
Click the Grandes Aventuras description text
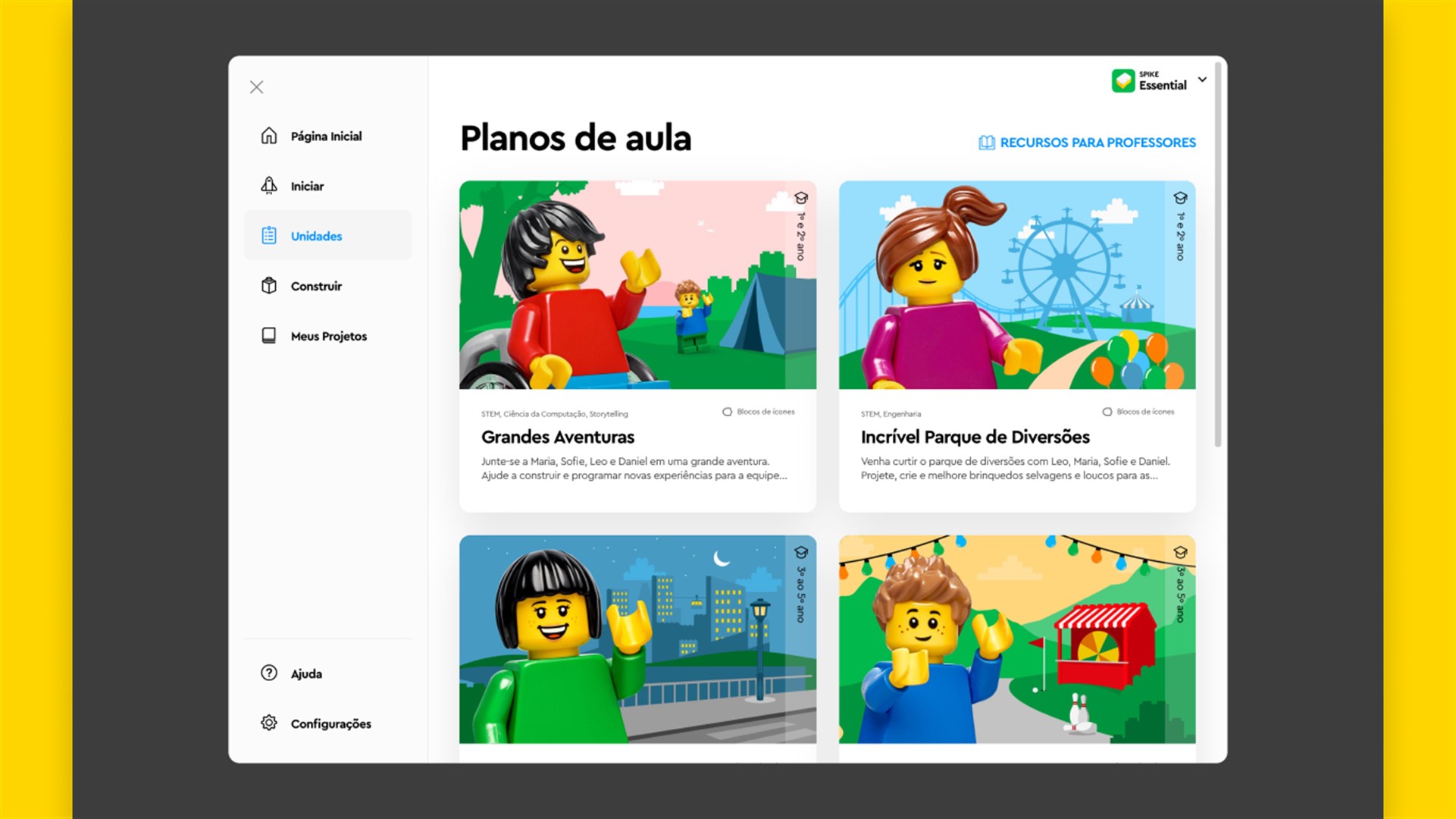[634, 469]
